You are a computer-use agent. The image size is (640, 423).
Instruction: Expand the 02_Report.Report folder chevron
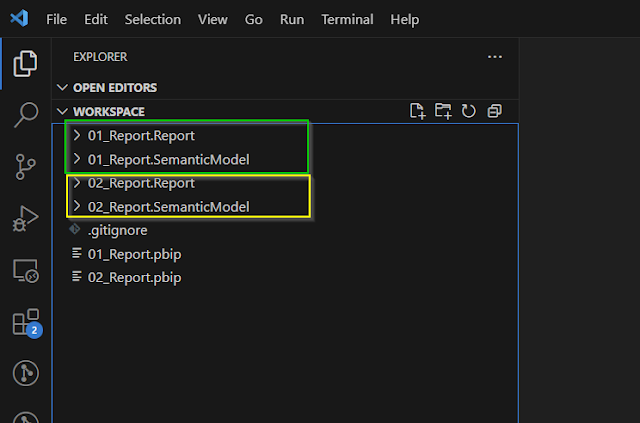(77, 183)
